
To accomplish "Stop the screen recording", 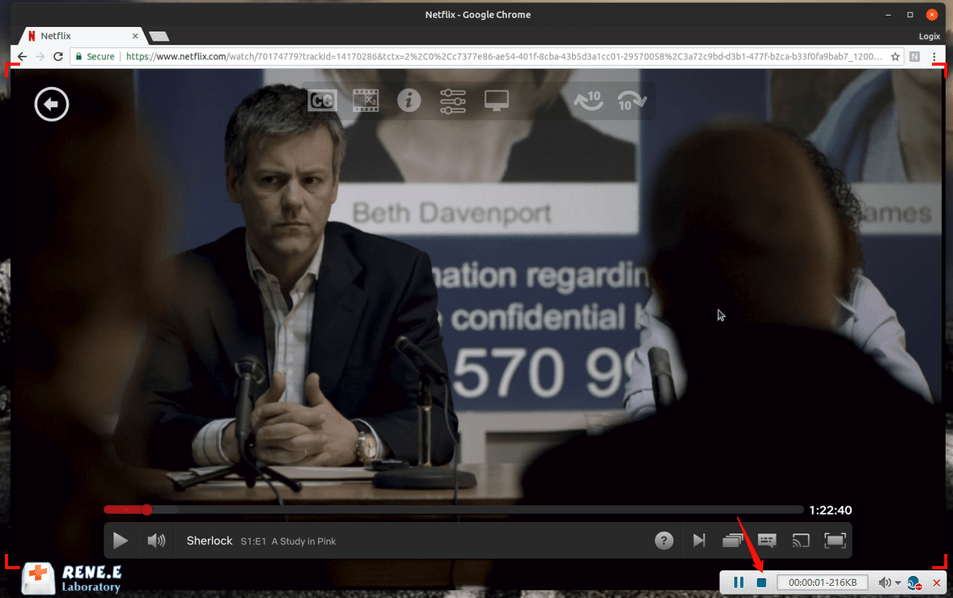I will click(x=762, y=582).
